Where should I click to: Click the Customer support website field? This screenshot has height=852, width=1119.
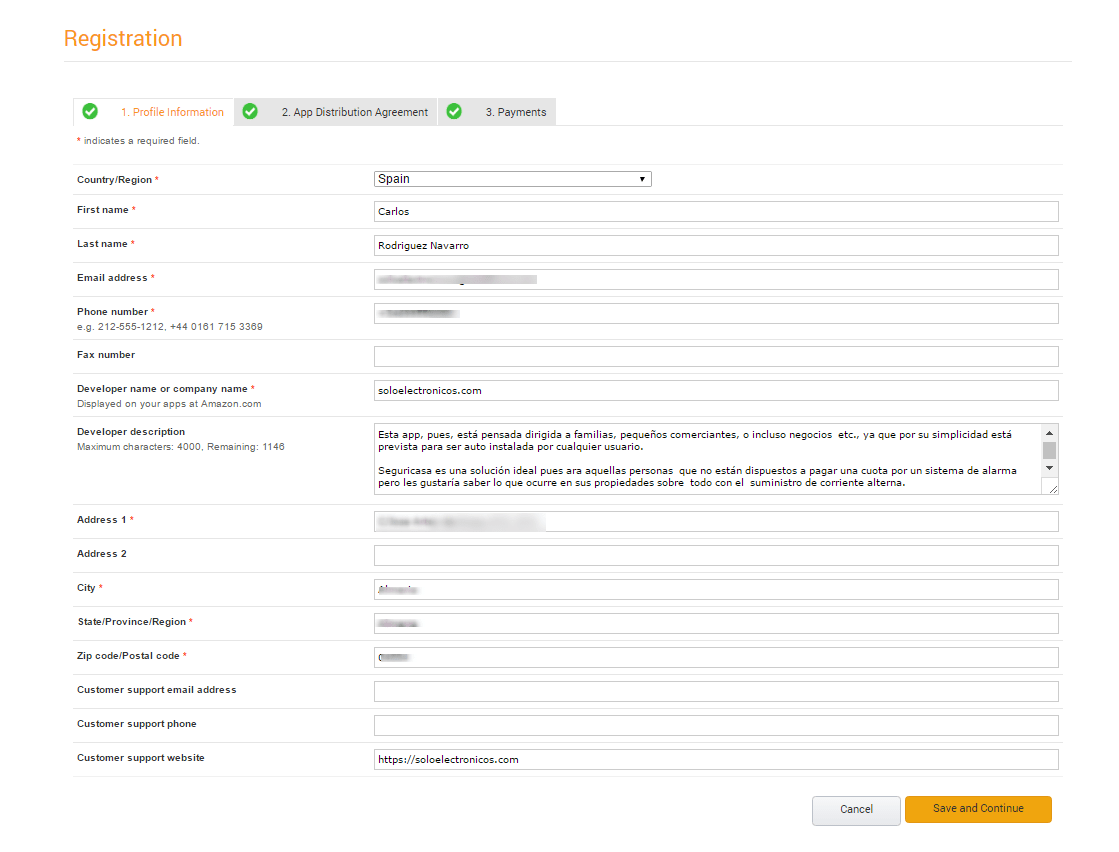coord(715,759)
